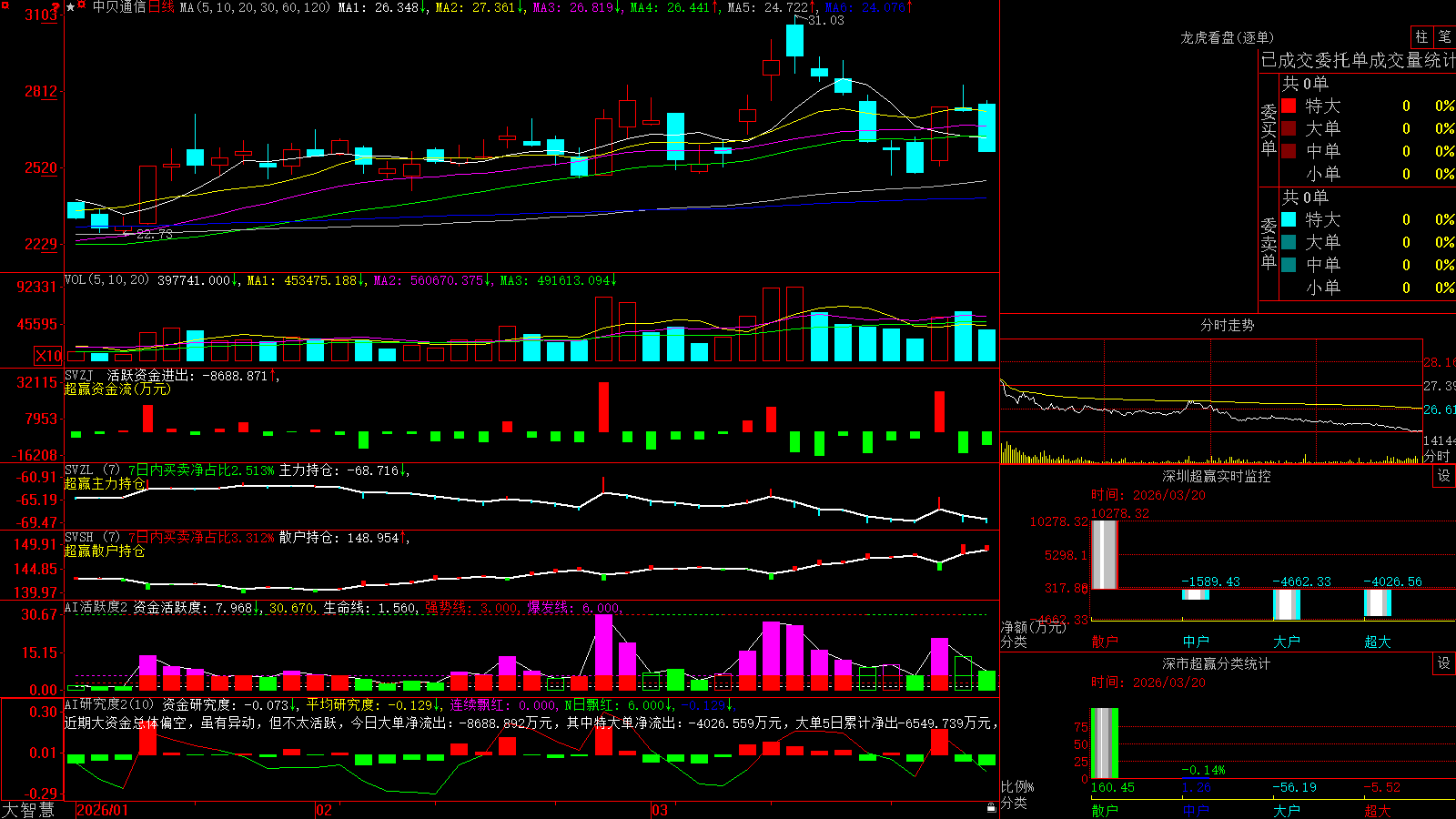
Task: Switch order view to 柱 bar mode
Action: [1421, 36]
